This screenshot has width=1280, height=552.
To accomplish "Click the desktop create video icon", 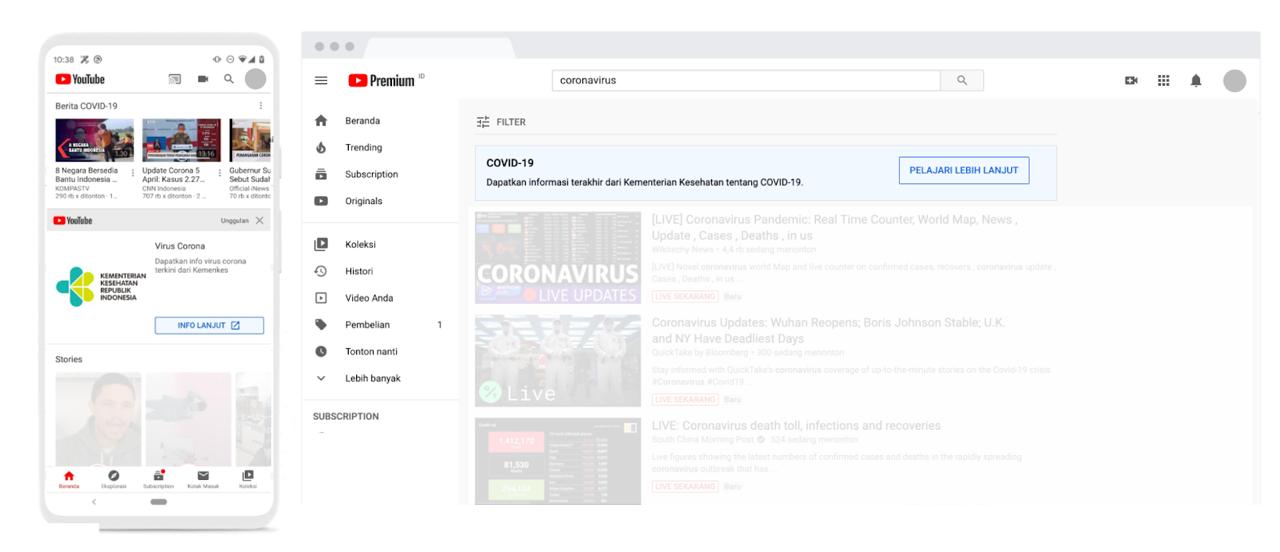I will pos(1131,81).
